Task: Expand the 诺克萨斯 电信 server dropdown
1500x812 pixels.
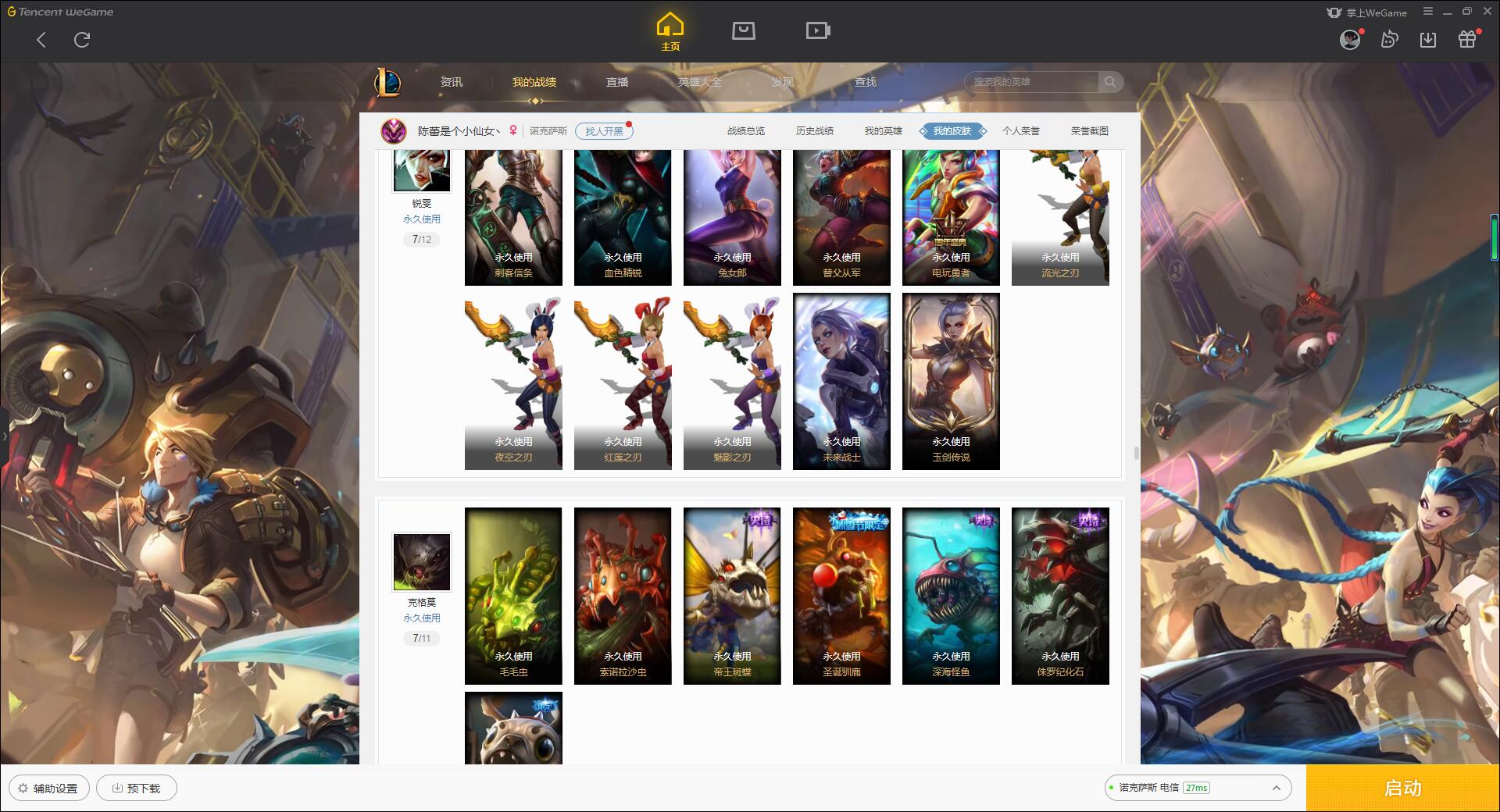Action: coord(1198,788)
